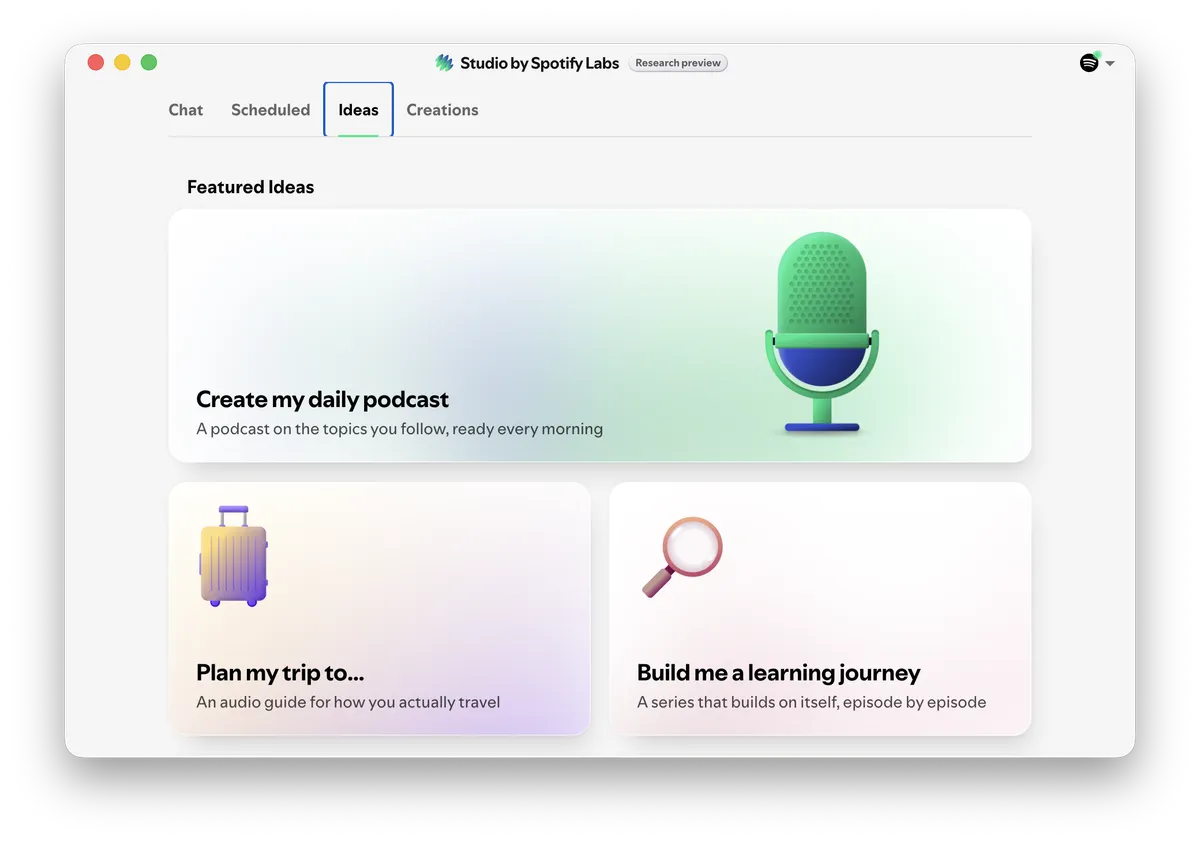Open the Spotify account avatar icon
This screenshot has height=843, width=1200.
click(1089, 63)
